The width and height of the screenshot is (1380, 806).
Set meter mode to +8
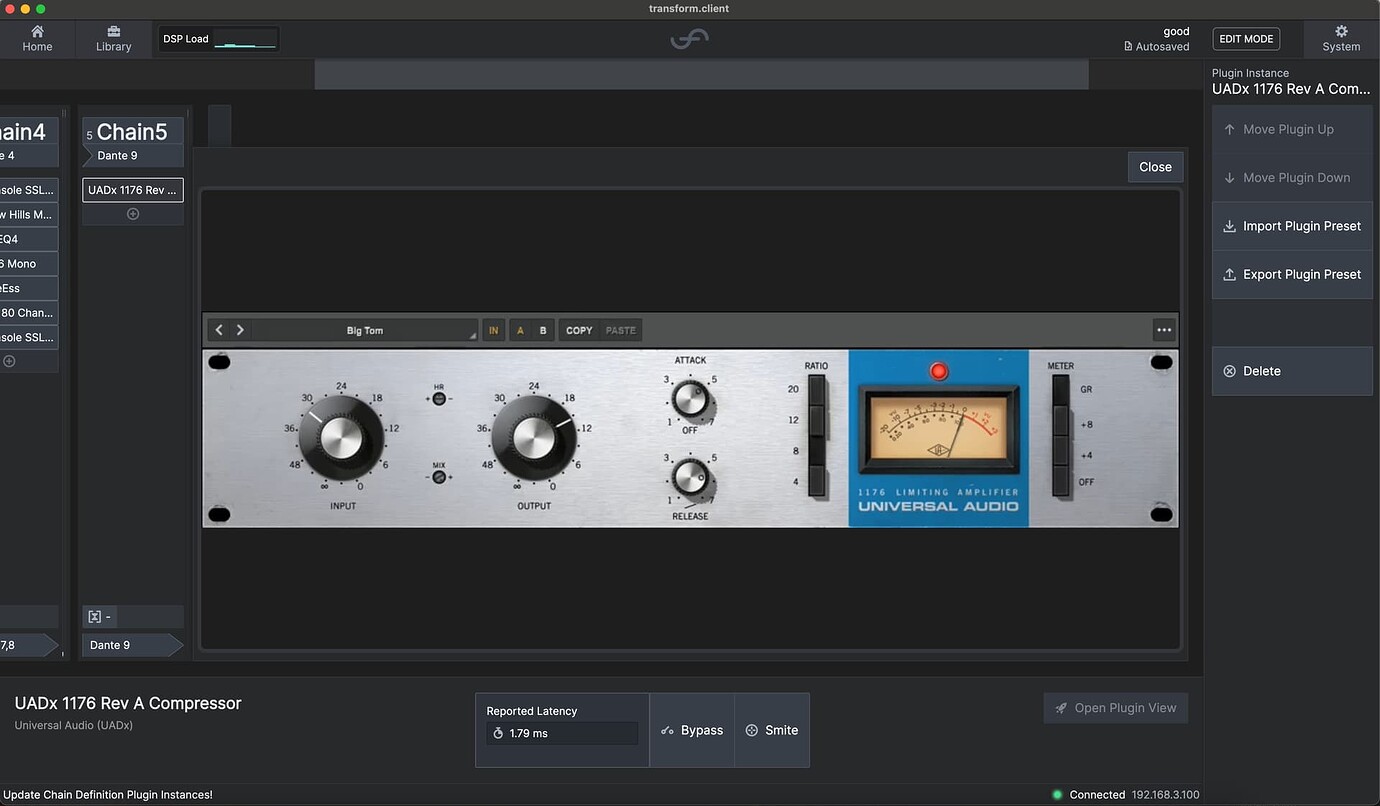click(x=1061, y=420)
